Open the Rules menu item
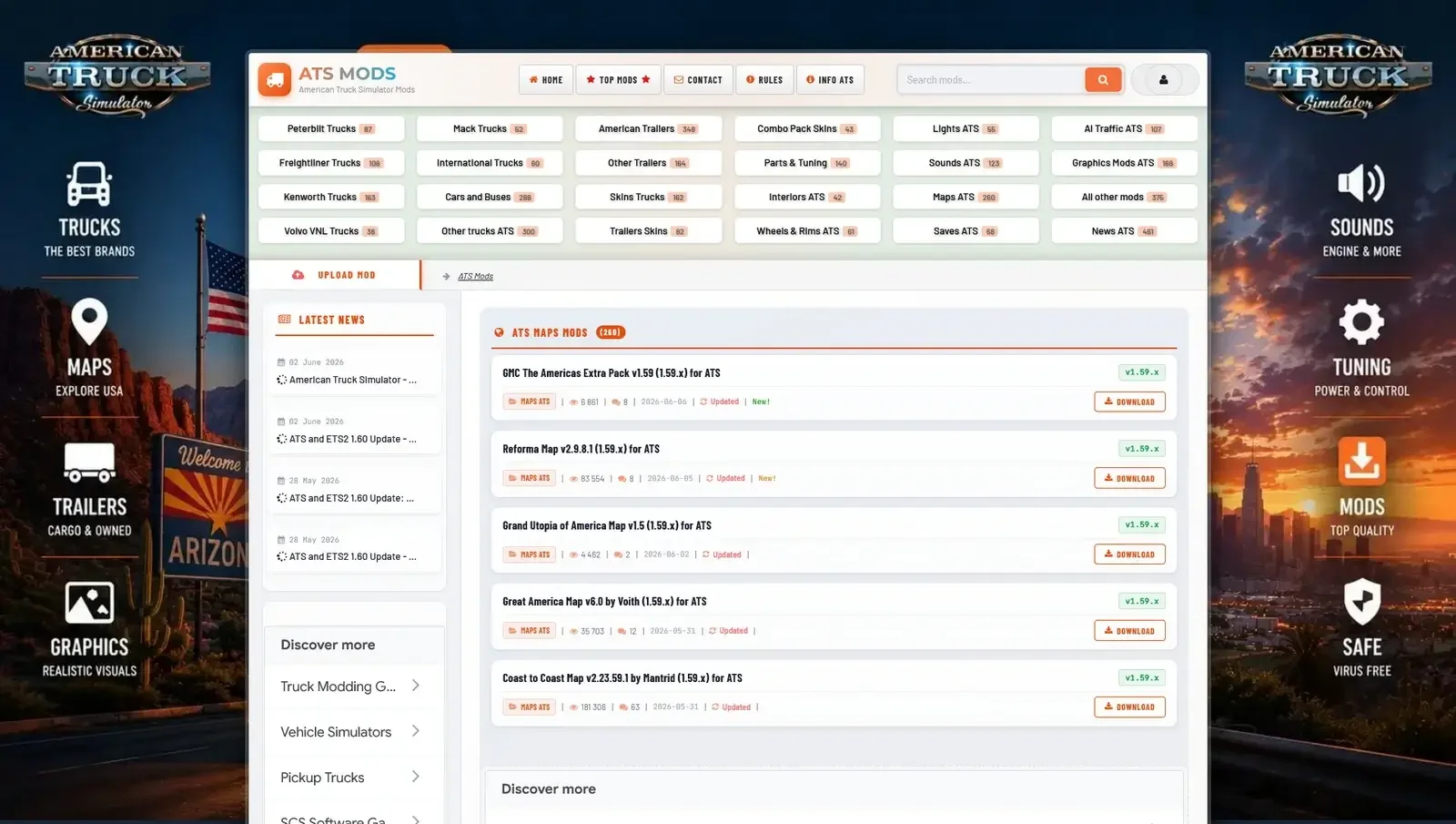 (764, 80)
